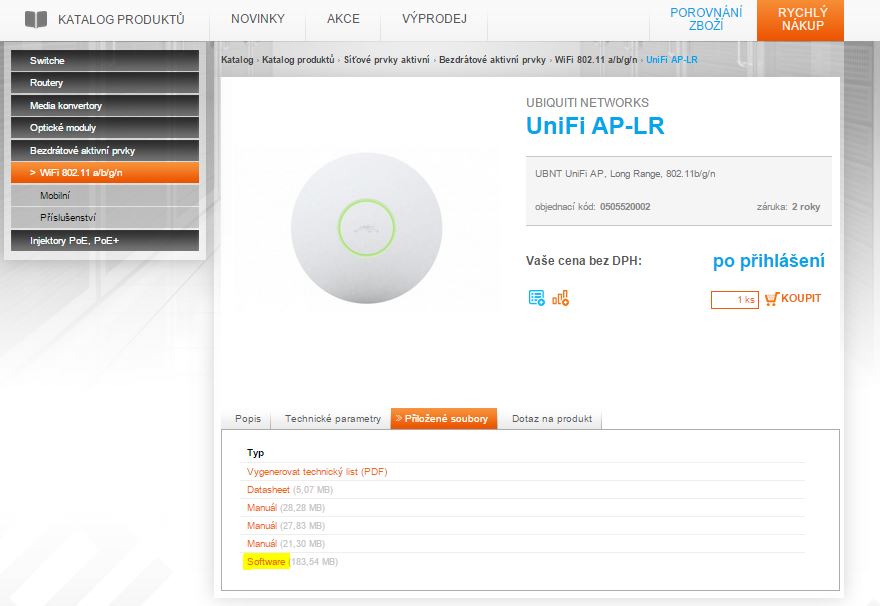Select Routery in the sidebar
This screenshot has width=880, height=606.
(105, 82)
